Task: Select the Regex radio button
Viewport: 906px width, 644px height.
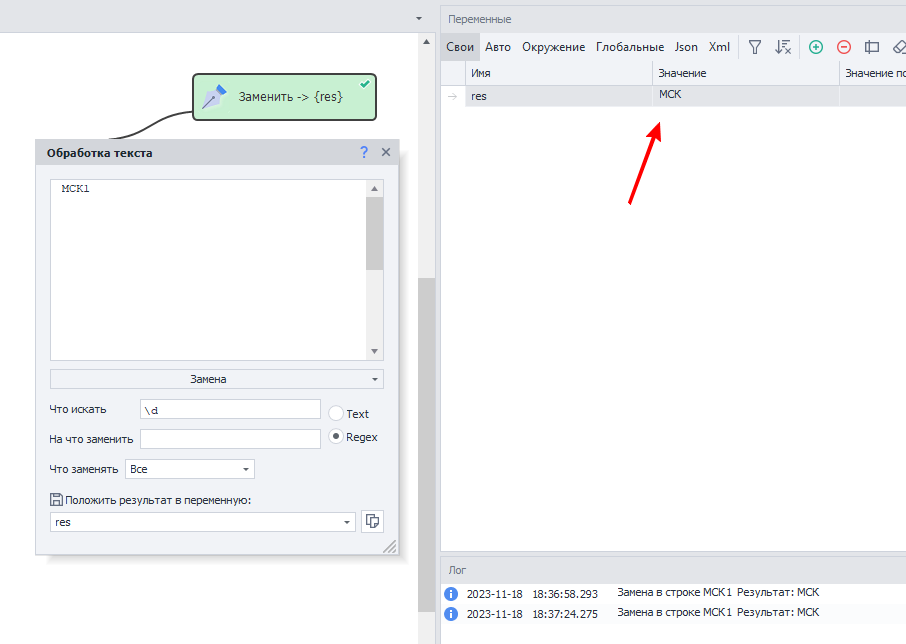Action: [x=336, y=437]
